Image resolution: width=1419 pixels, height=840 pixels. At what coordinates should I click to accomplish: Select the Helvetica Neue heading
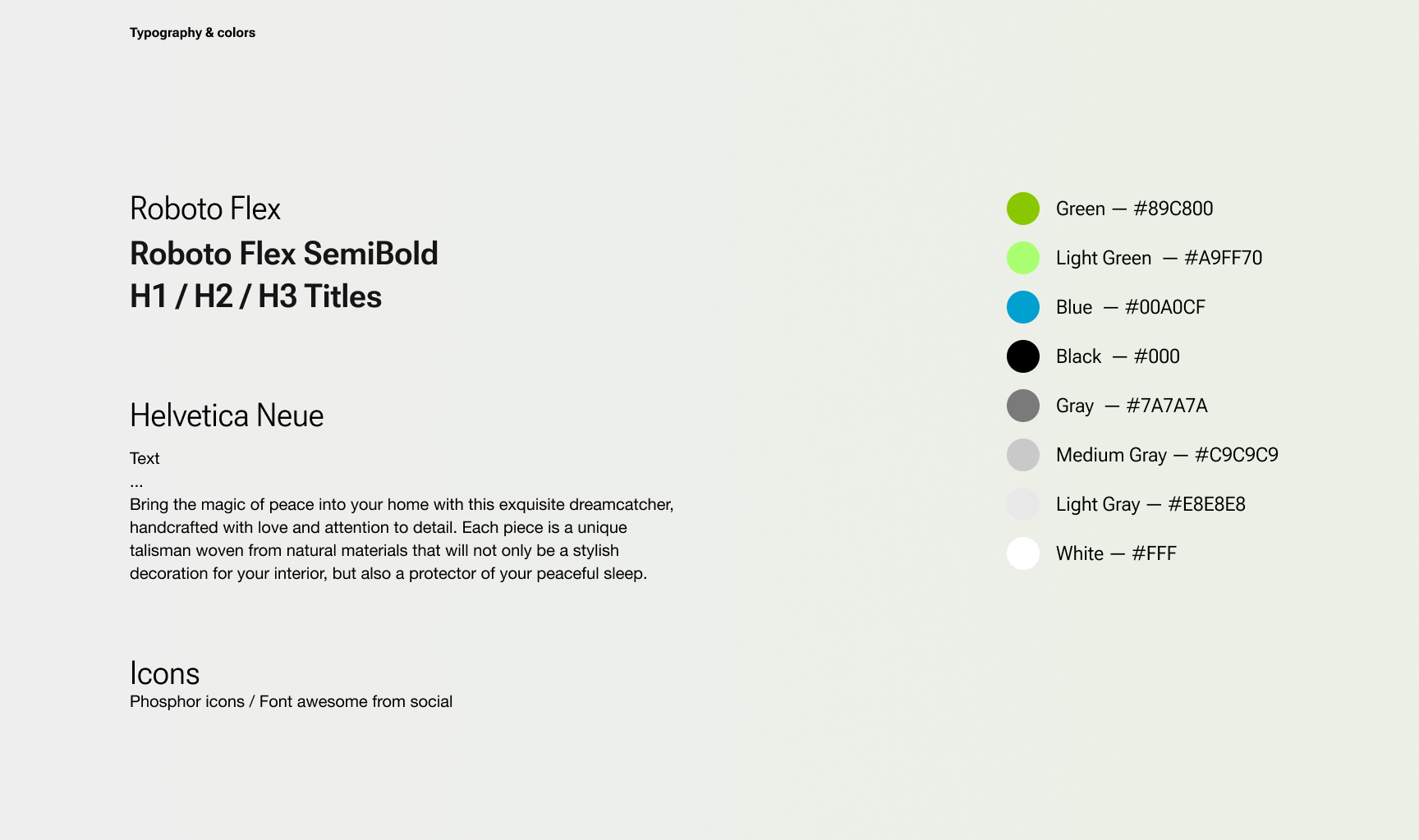pyautogui.click(x=227, y=415)
